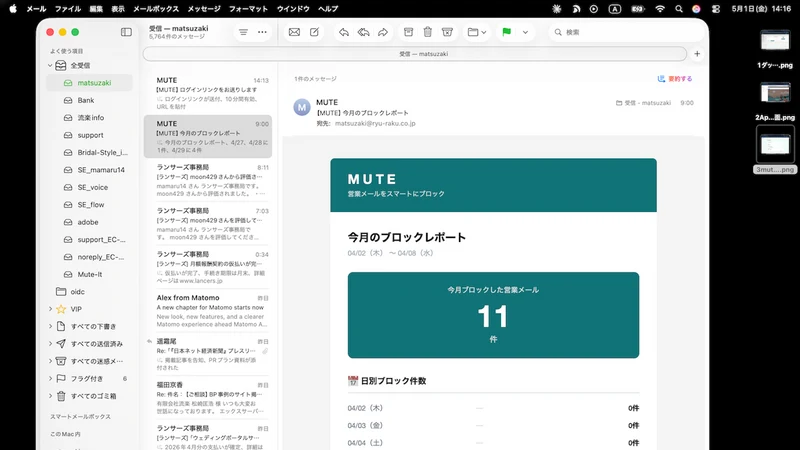Open Spotlight search in menu bar

point(679,9)
